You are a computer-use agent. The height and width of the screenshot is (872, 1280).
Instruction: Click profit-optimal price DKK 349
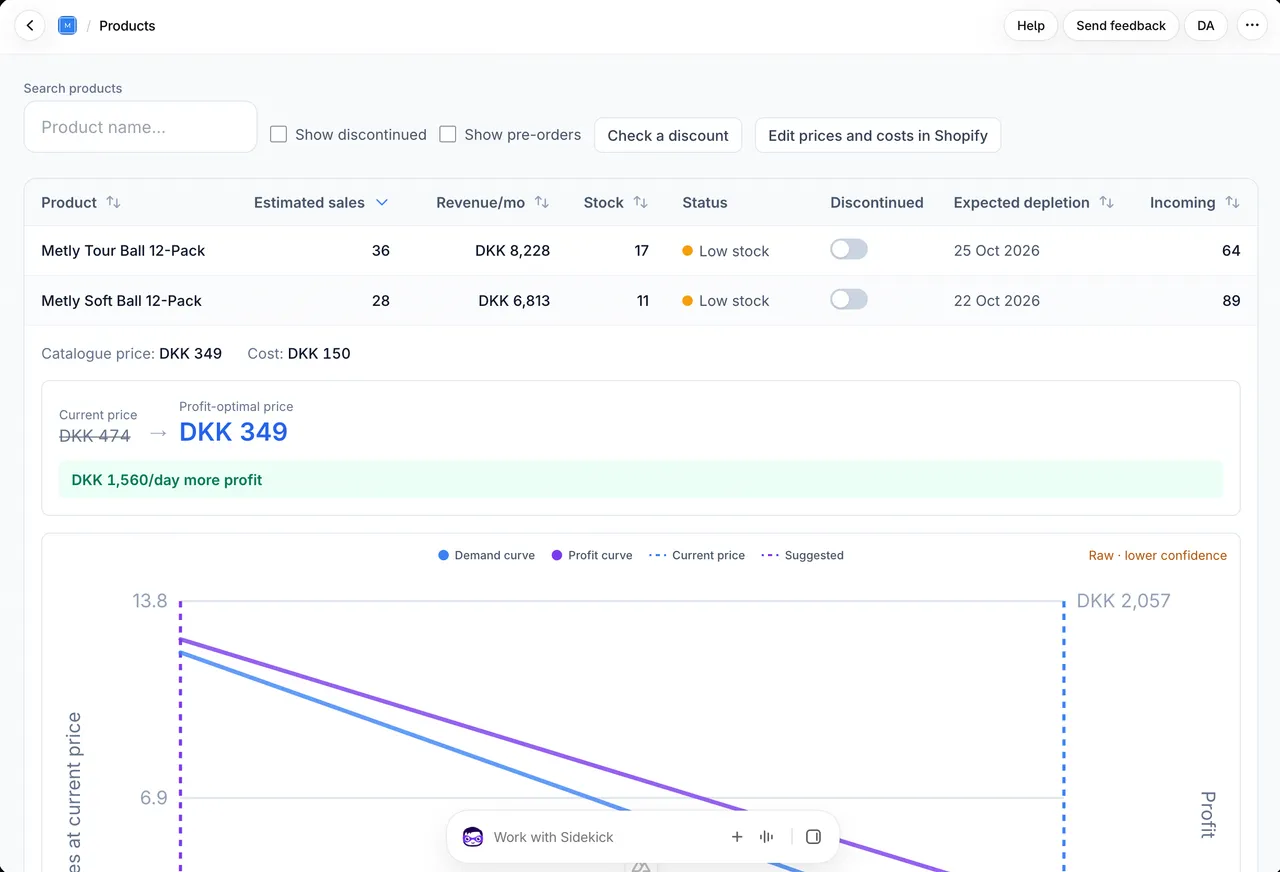coord(234,432)
